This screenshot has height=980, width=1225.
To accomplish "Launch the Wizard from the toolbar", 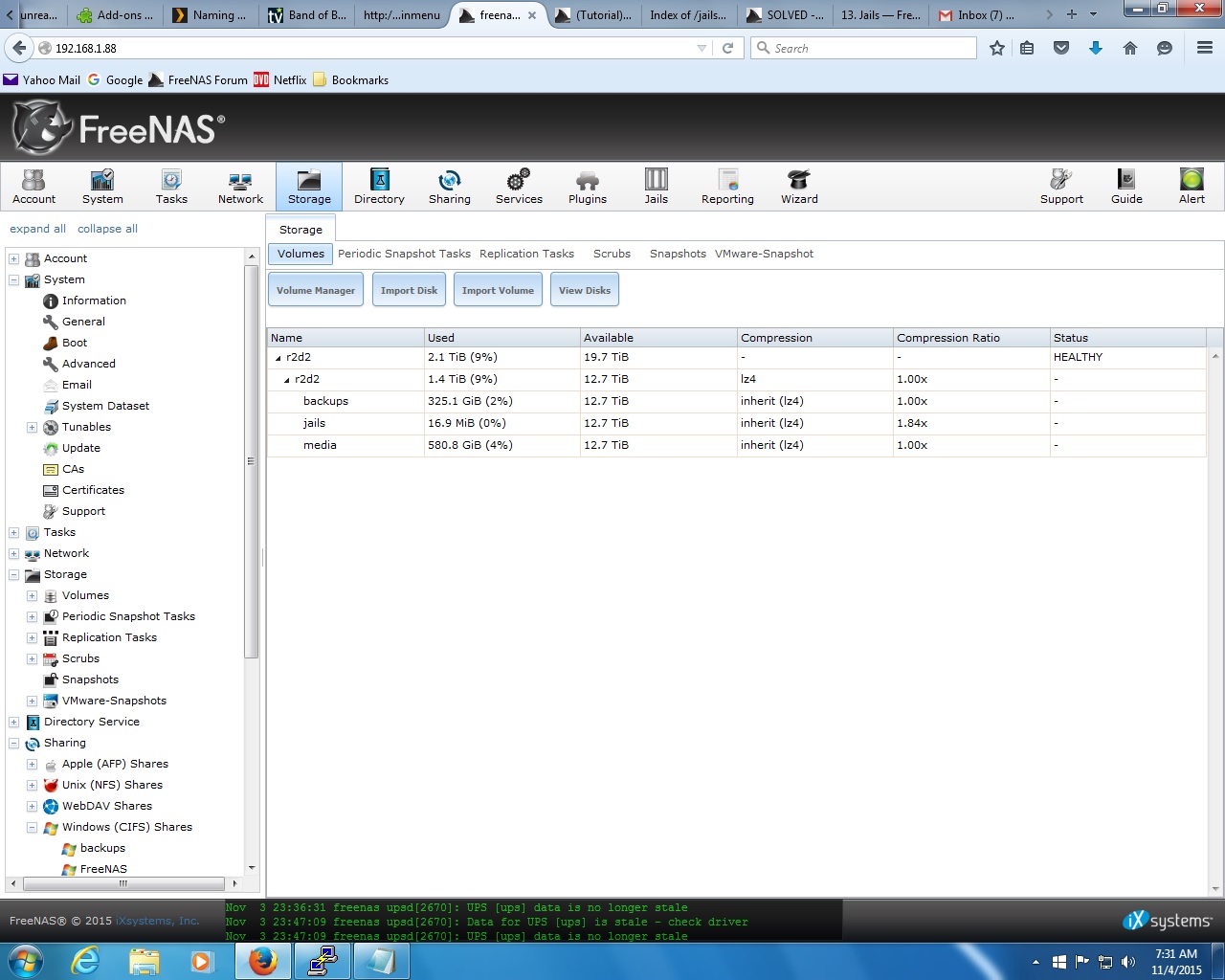I will [799, 186].
